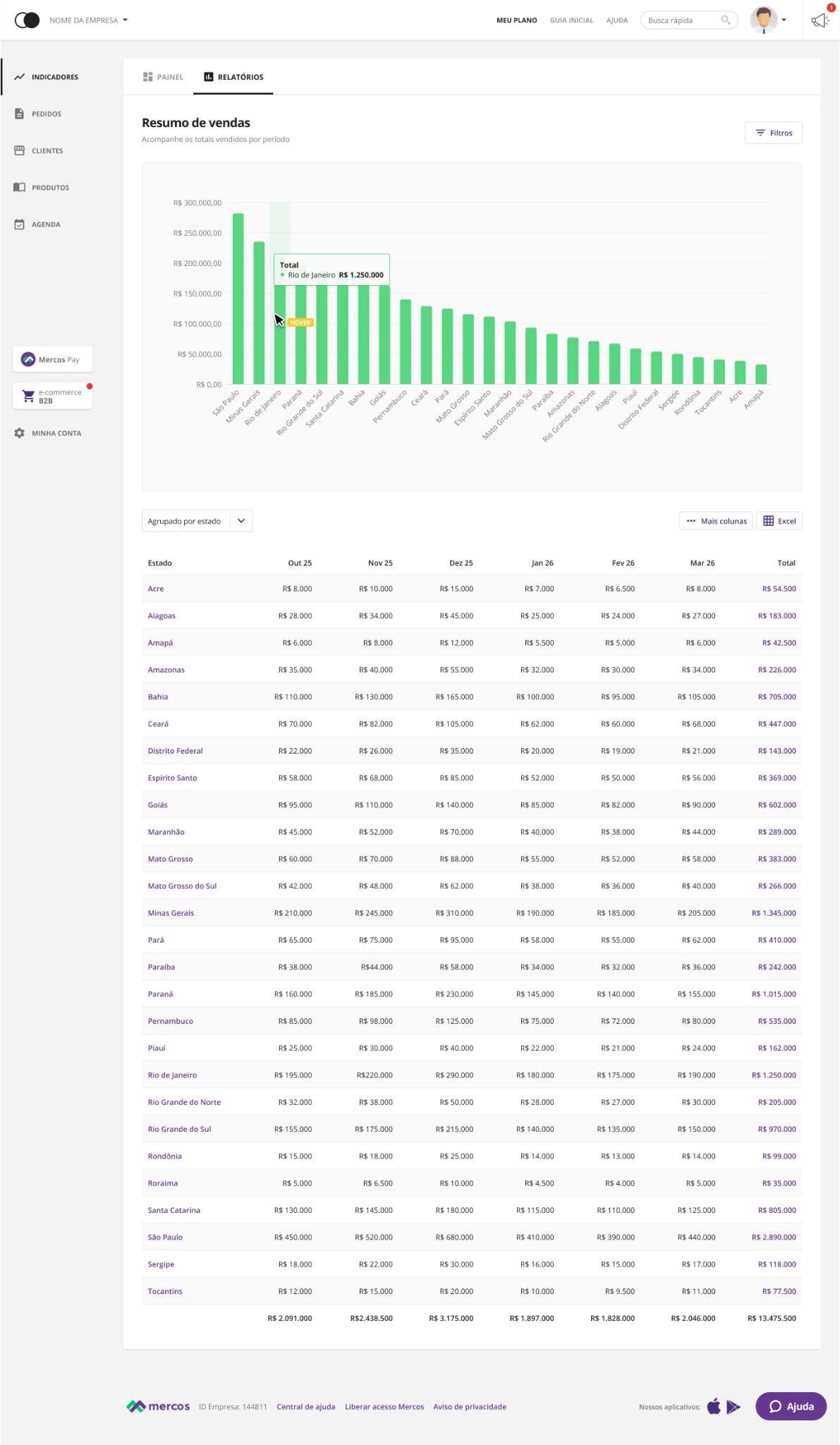Export table with Excel button

[779, 521]
